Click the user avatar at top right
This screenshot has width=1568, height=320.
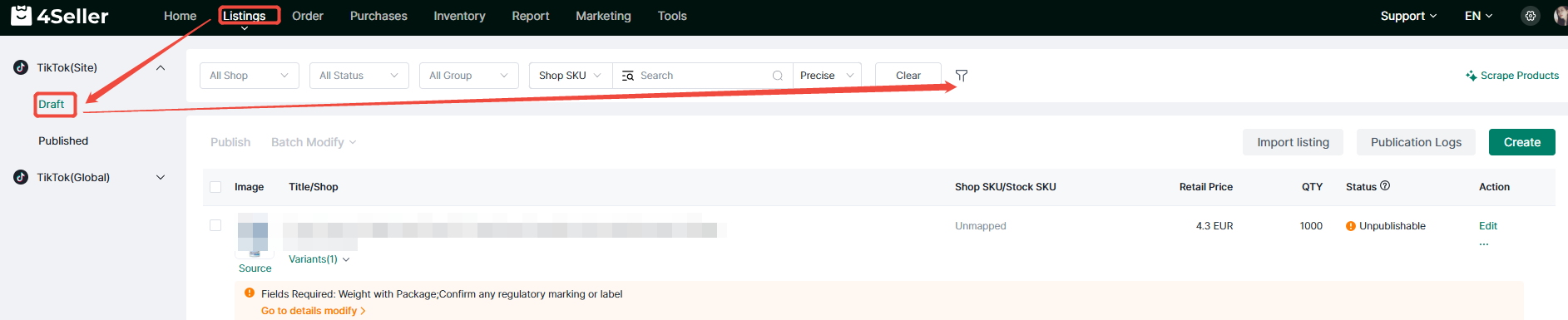(1561, 16)
